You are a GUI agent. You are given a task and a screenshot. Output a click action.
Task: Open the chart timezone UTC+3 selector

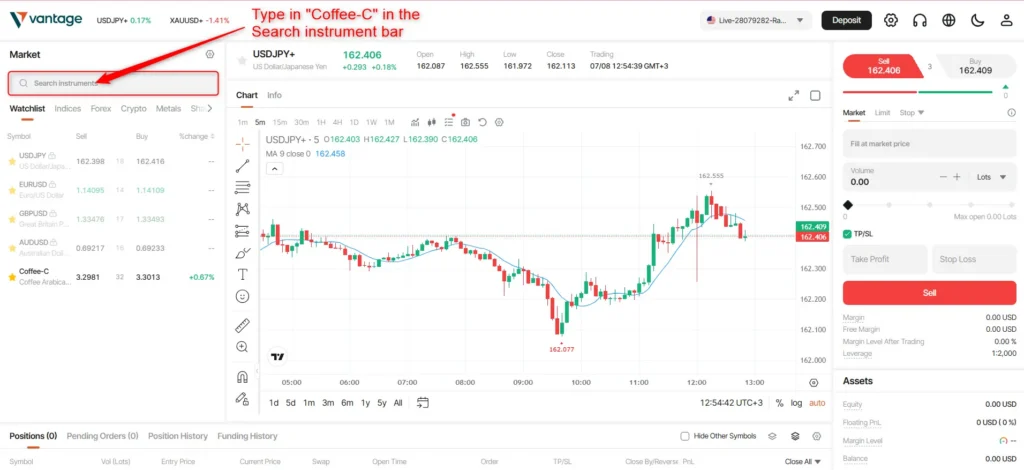coord(731,403)
